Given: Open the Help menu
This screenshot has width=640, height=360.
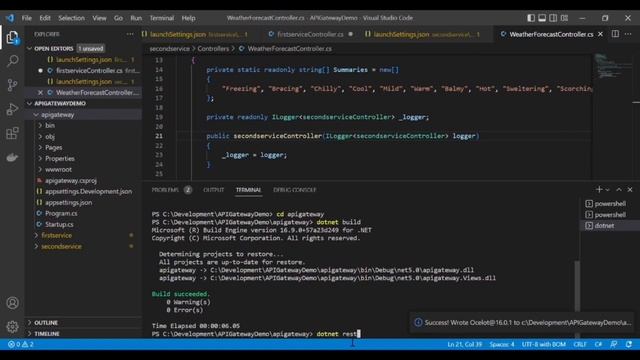Looking at the screenshot, I should 188,18.
